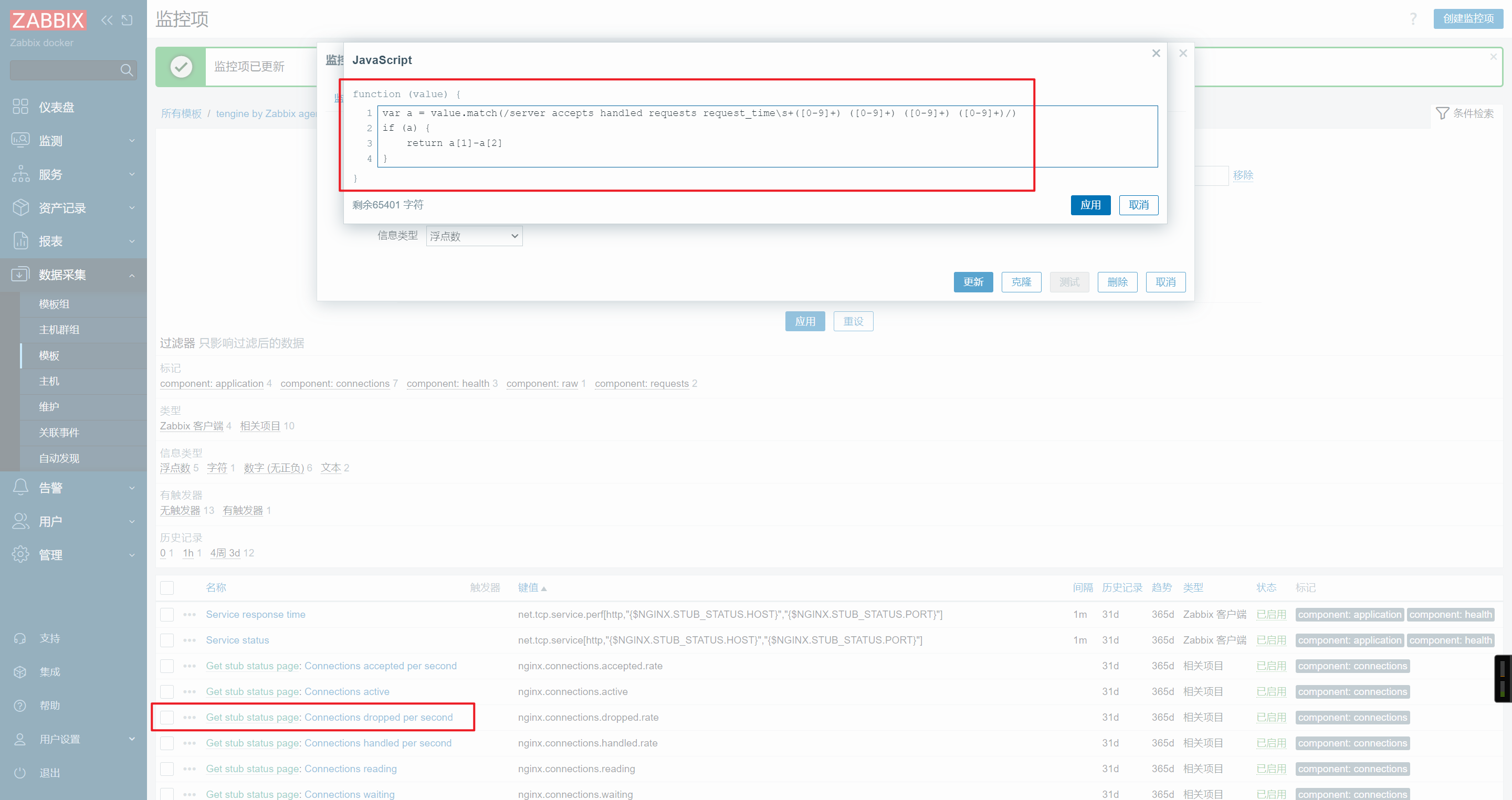The height and width of the screenshot is (800, 1512).
Task: Check the Connections waiting row
Action: coord(167,794)
